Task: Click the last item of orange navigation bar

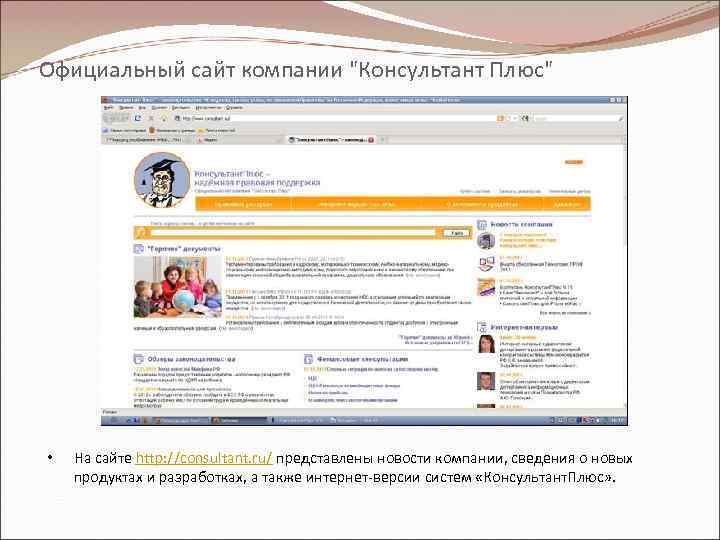Action: point(567,204)
